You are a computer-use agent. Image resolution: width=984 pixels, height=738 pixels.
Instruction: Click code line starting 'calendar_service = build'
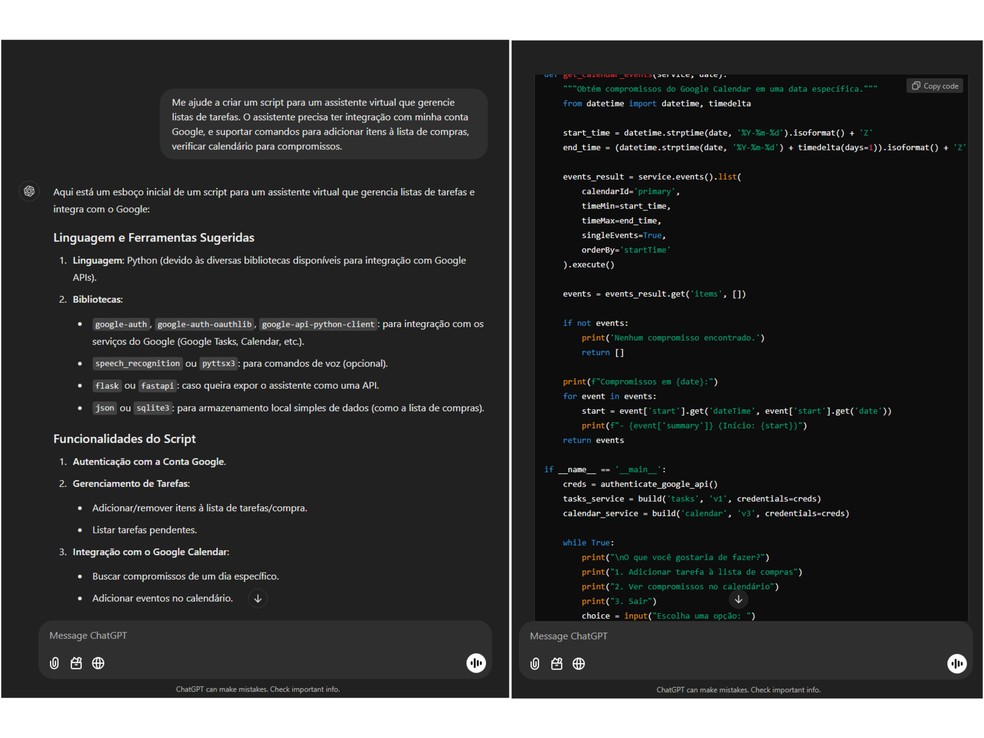point(706,513)
